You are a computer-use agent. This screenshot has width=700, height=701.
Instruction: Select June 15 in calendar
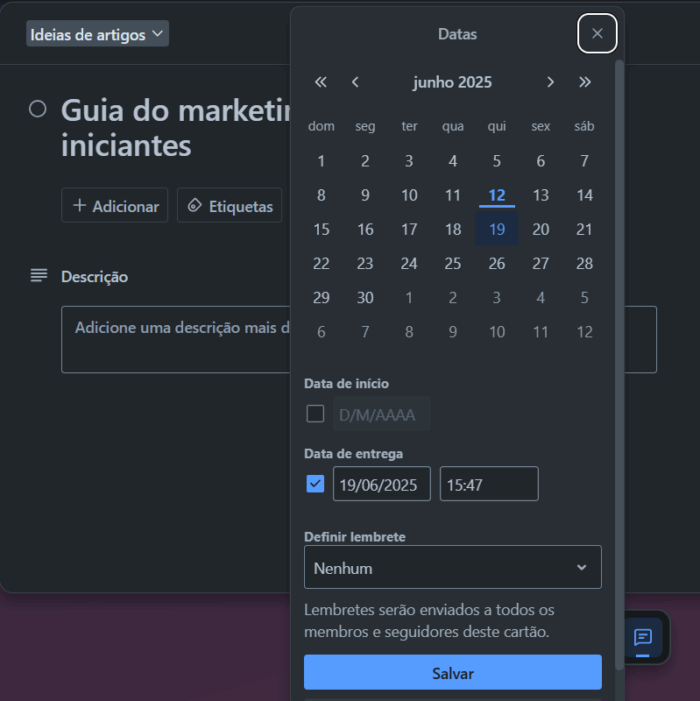coord(321,229)
